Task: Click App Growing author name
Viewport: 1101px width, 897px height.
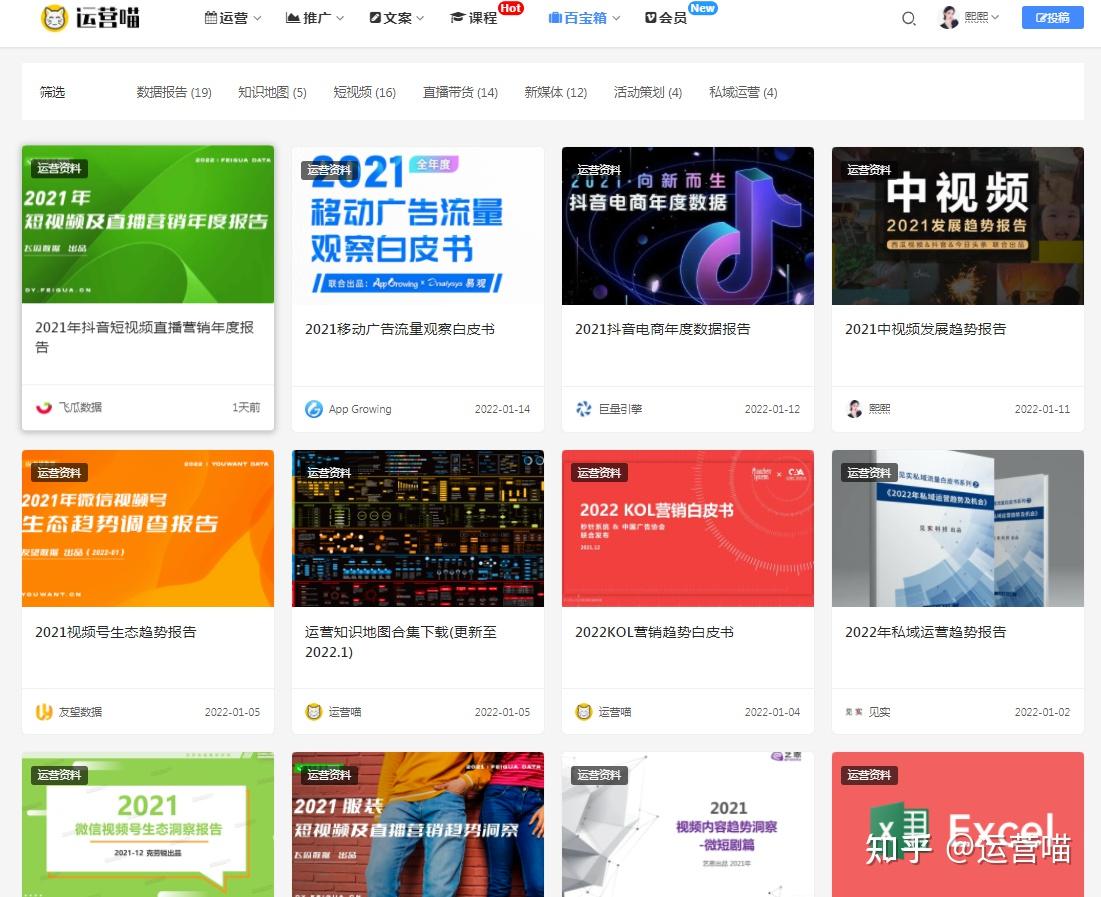Action: point(360,409)
